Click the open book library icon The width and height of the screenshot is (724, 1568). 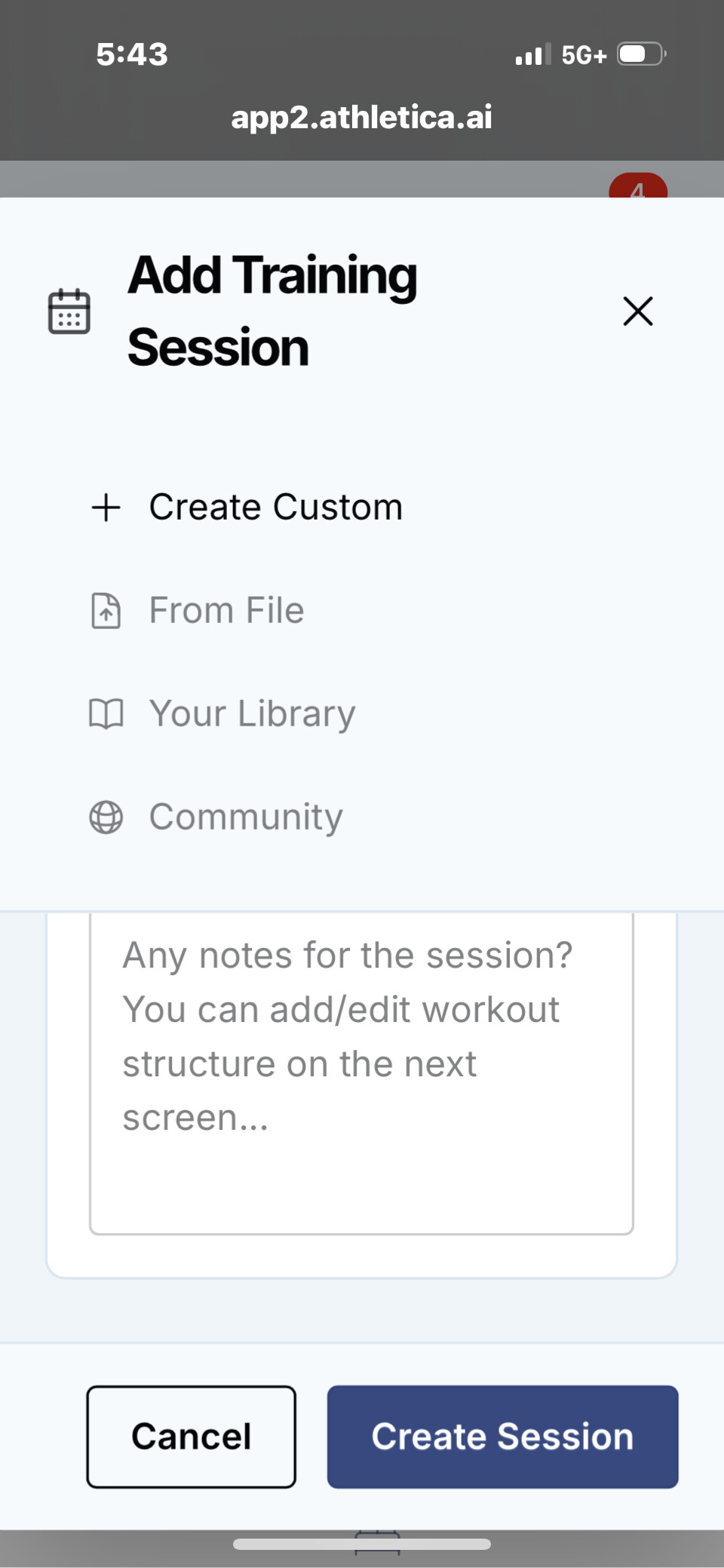click(x=106, y=713)
